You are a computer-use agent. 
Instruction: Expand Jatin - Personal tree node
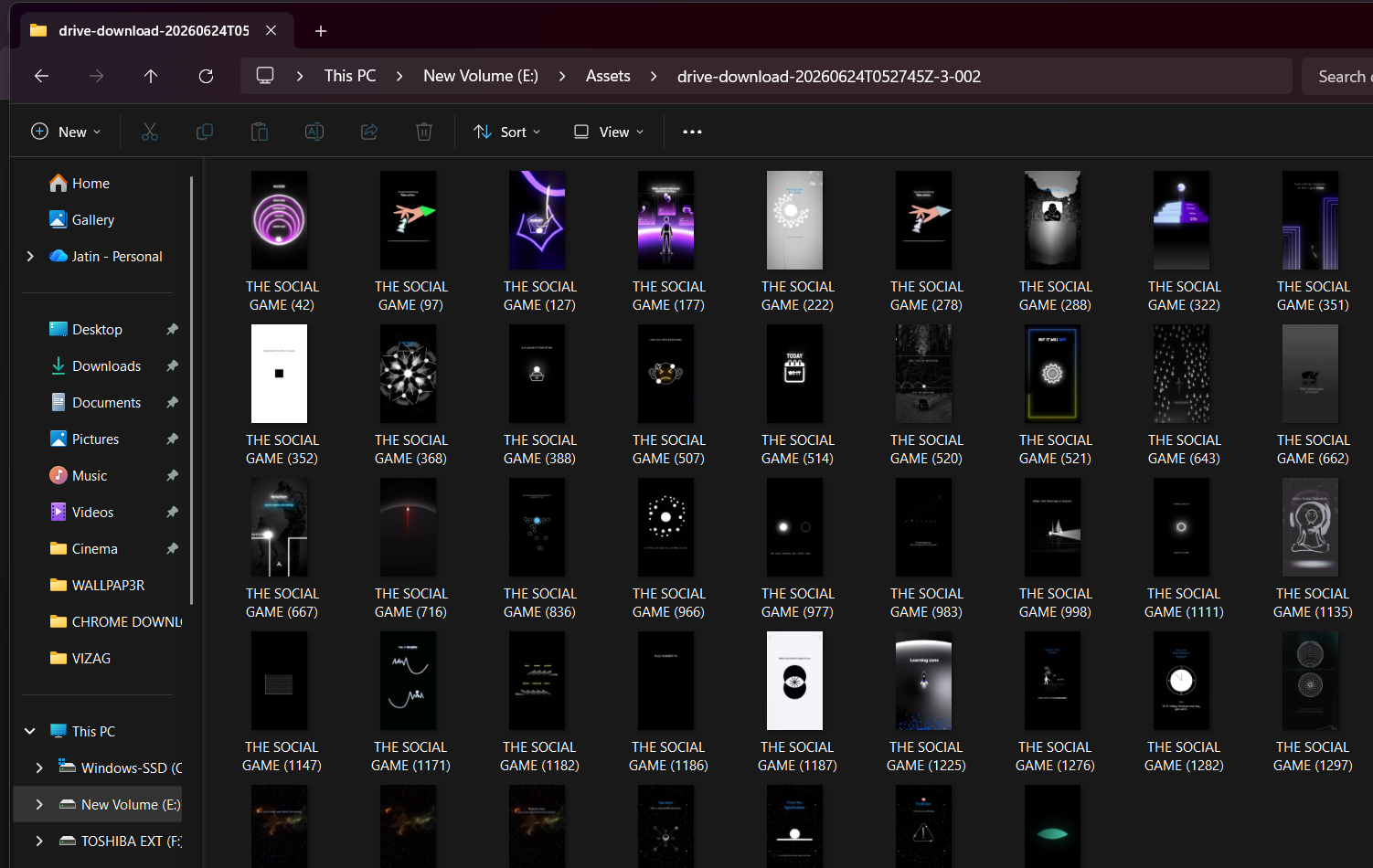click(x=30, y=257)
